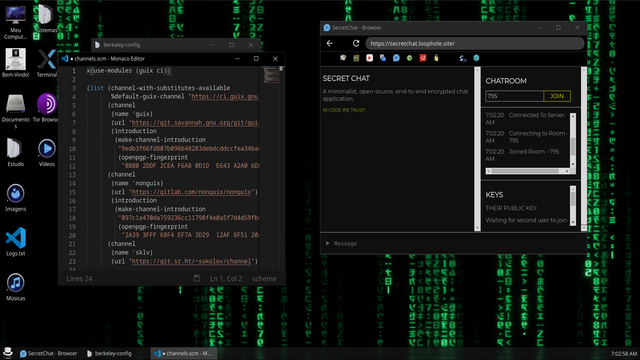Open the yellow padlock bookmark icon

coord(436,58)
